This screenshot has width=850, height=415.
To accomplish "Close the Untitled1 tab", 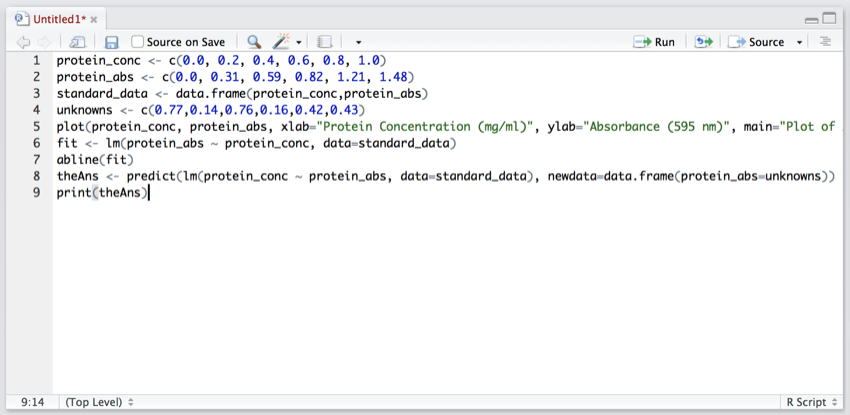I will click(95, 19).
